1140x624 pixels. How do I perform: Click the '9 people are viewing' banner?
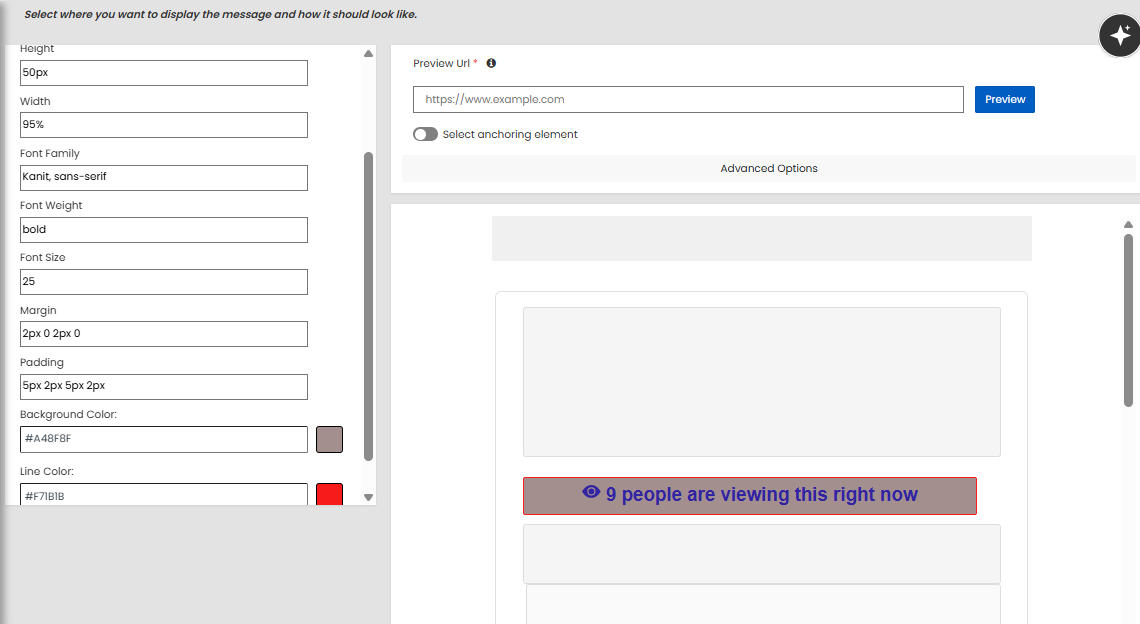[749, 495]
